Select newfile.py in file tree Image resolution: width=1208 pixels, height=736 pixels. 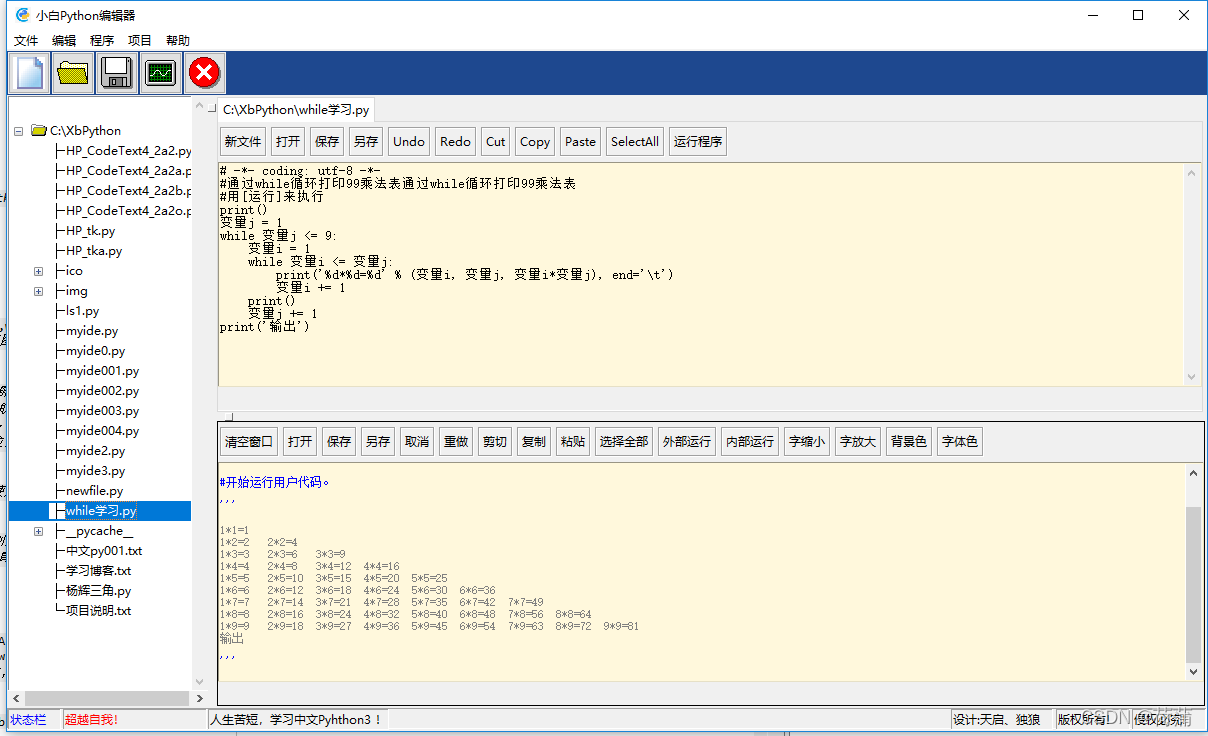point(95,491)
